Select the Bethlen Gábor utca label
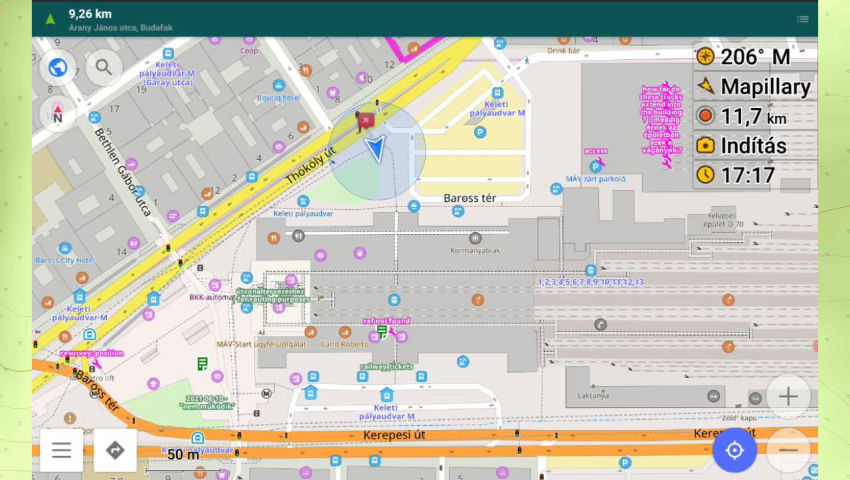 coord(123,172)
